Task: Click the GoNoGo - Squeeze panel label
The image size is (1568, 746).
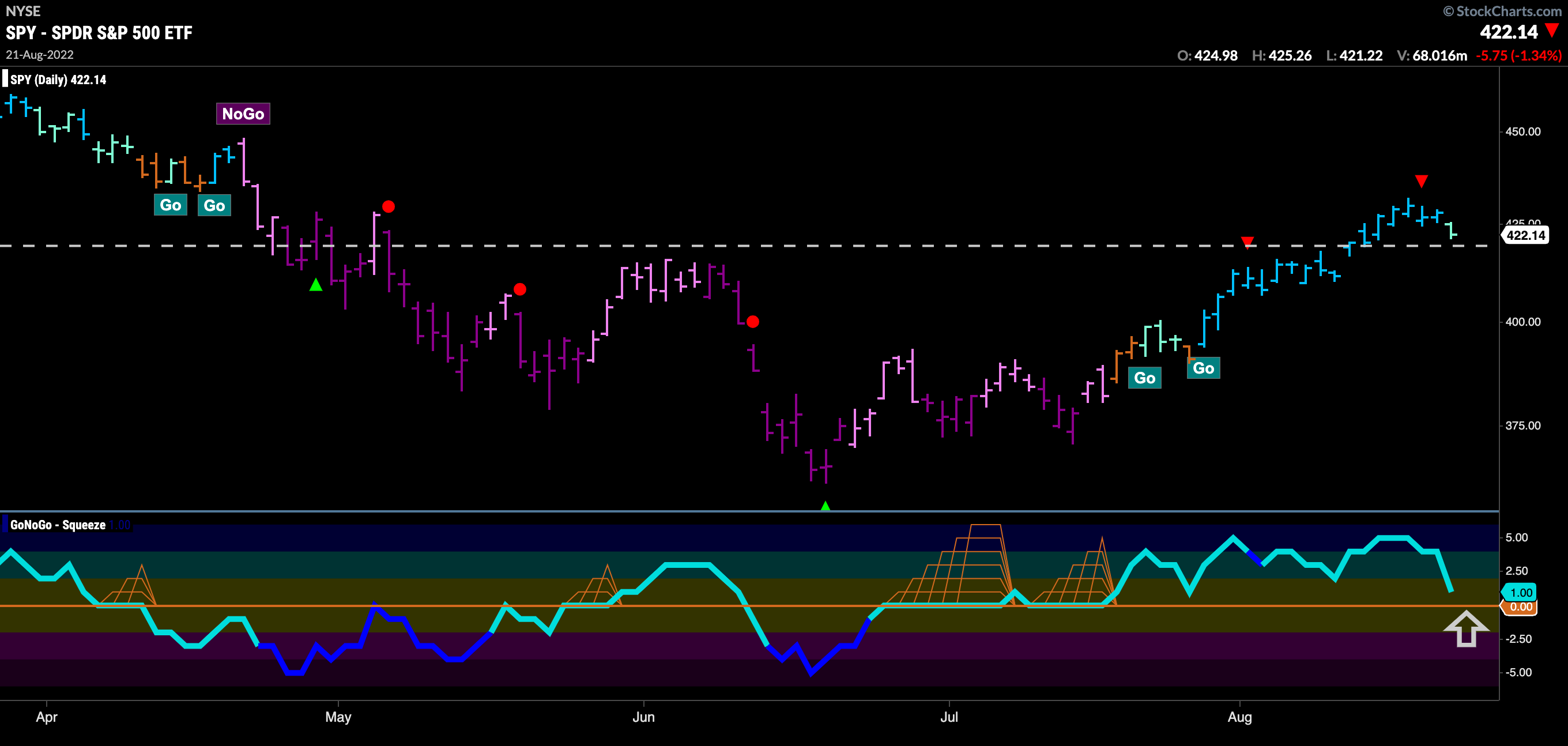Action: coord(58,525)
